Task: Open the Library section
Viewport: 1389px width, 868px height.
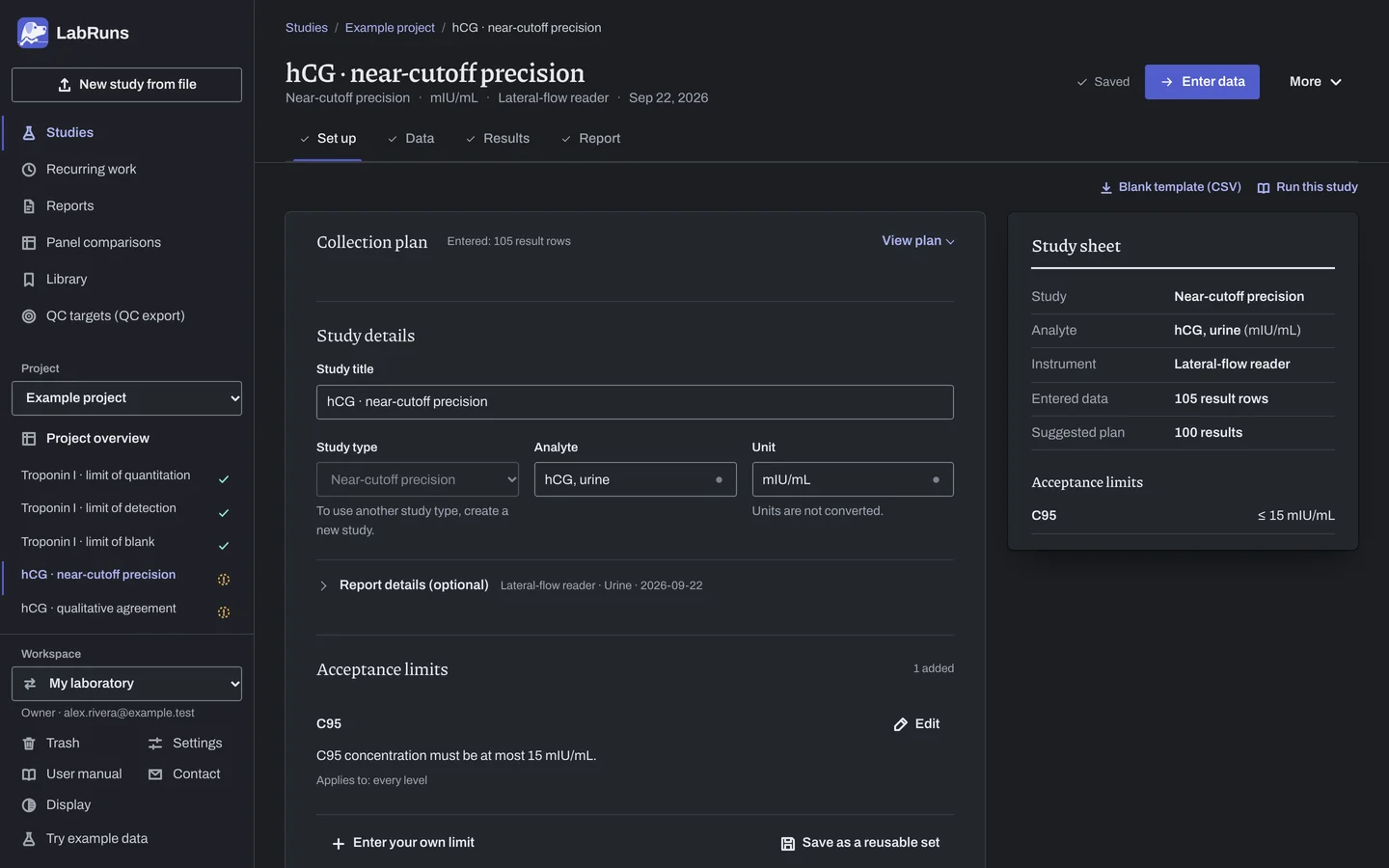Action: tap(126, 280)
